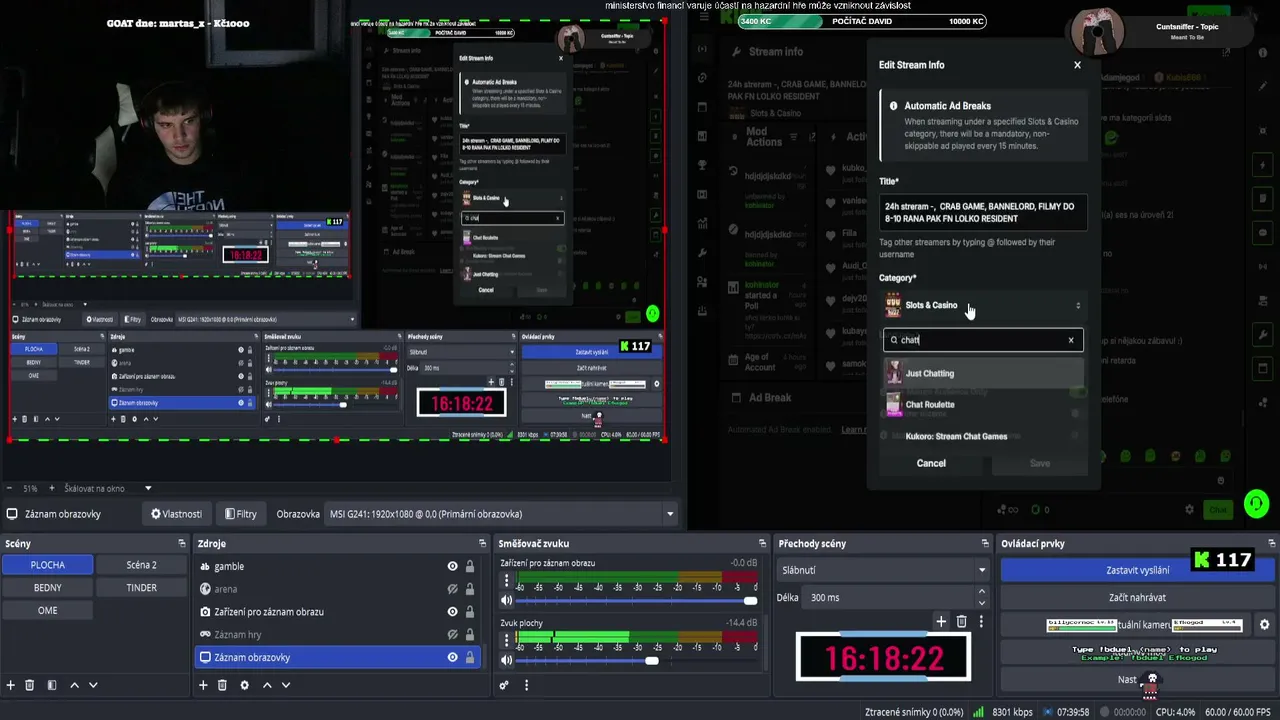
Task: Undock the Ovládací prvky panel
Action: pos(1272,543)
